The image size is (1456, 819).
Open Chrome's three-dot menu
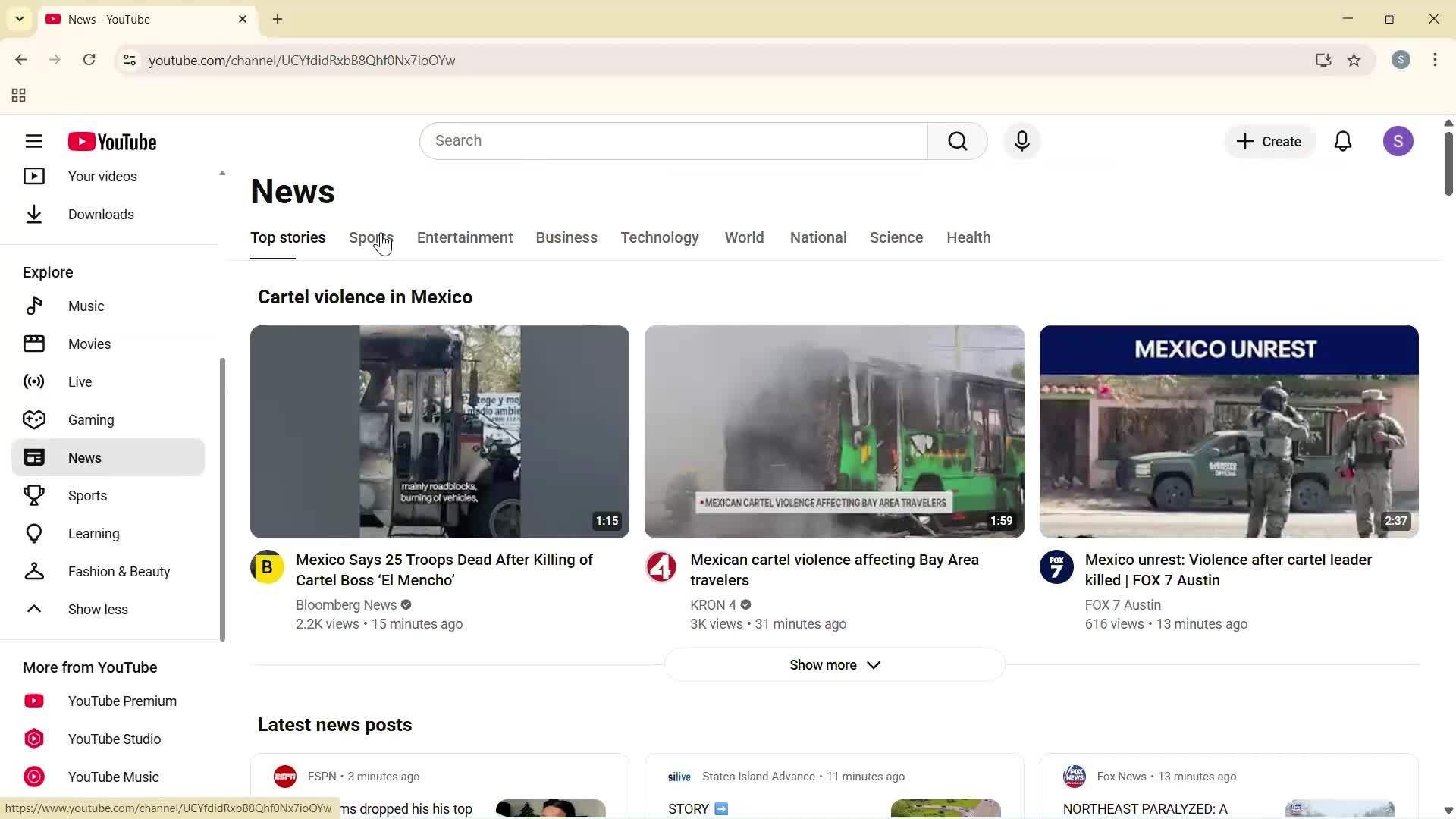pyautogui.click(x=1435, y=60)
